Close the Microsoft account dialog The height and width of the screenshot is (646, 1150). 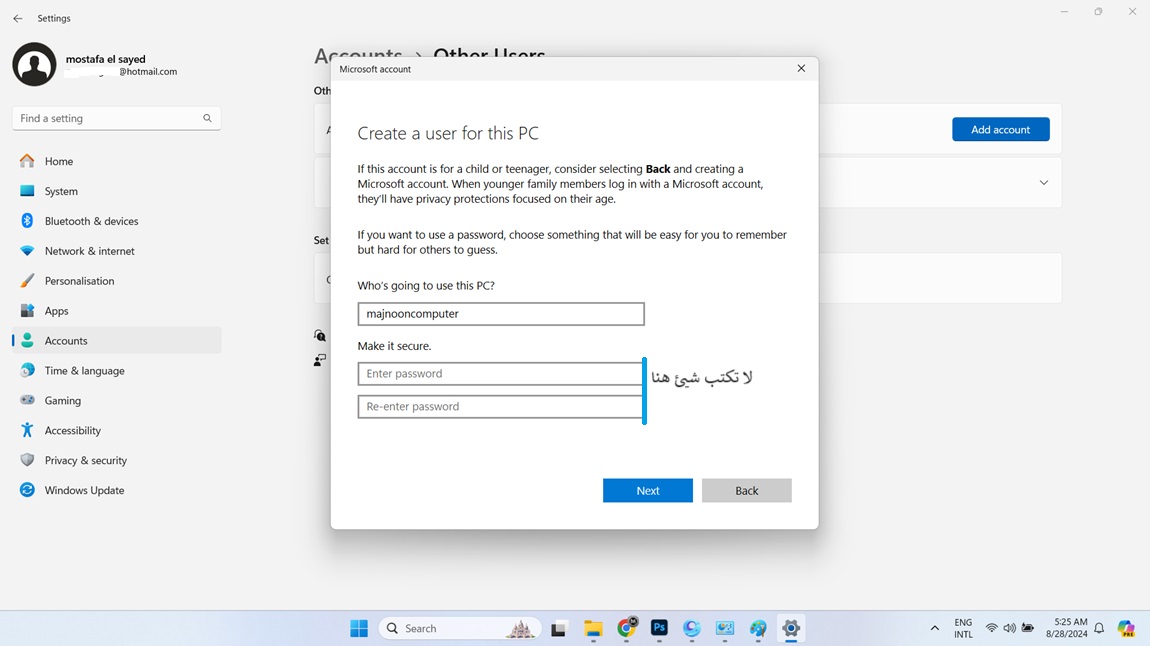tap(801, 69)
